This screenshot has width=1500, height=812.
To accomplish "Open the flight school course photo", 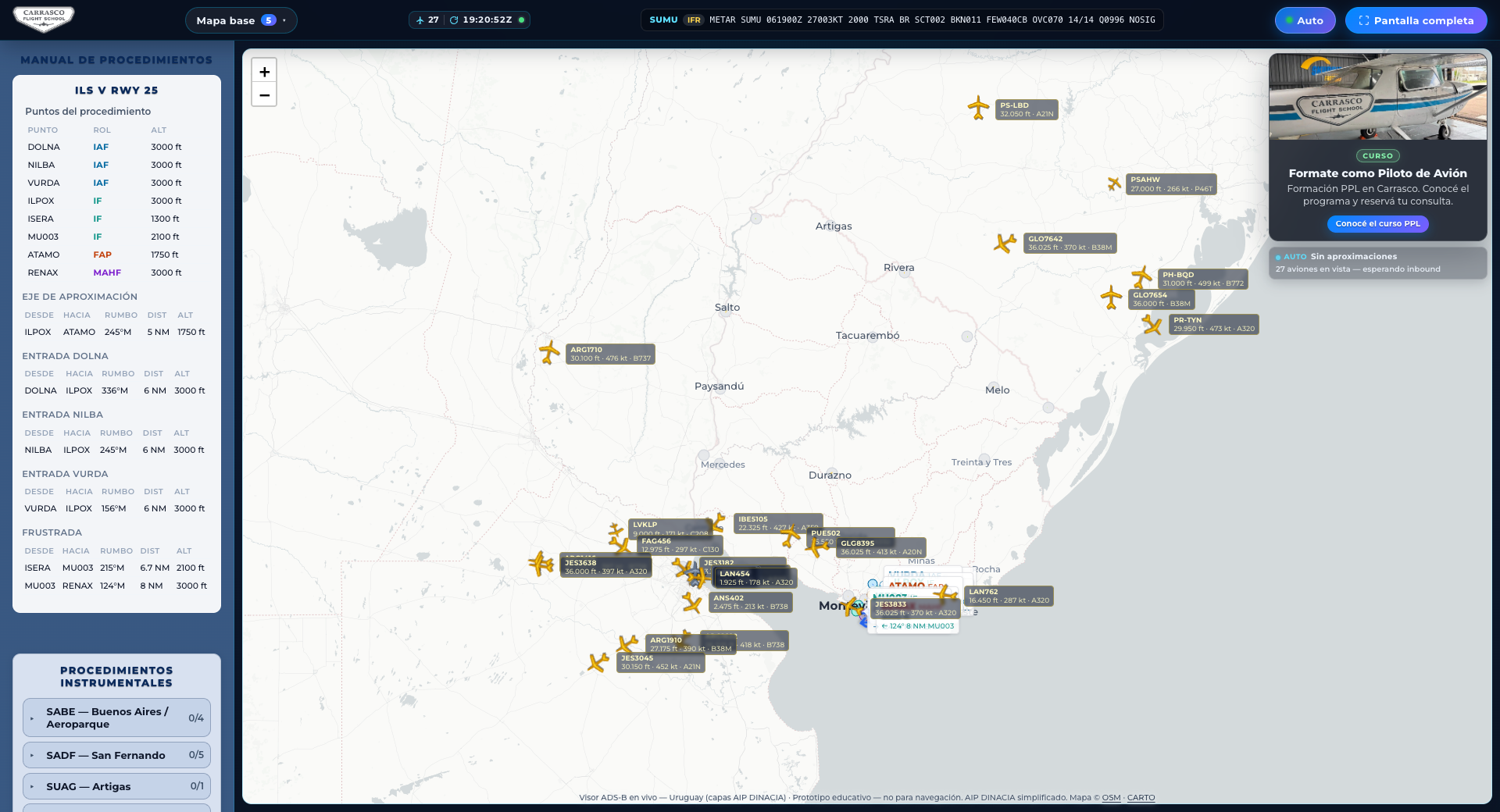I will (x=1378, y=97).
